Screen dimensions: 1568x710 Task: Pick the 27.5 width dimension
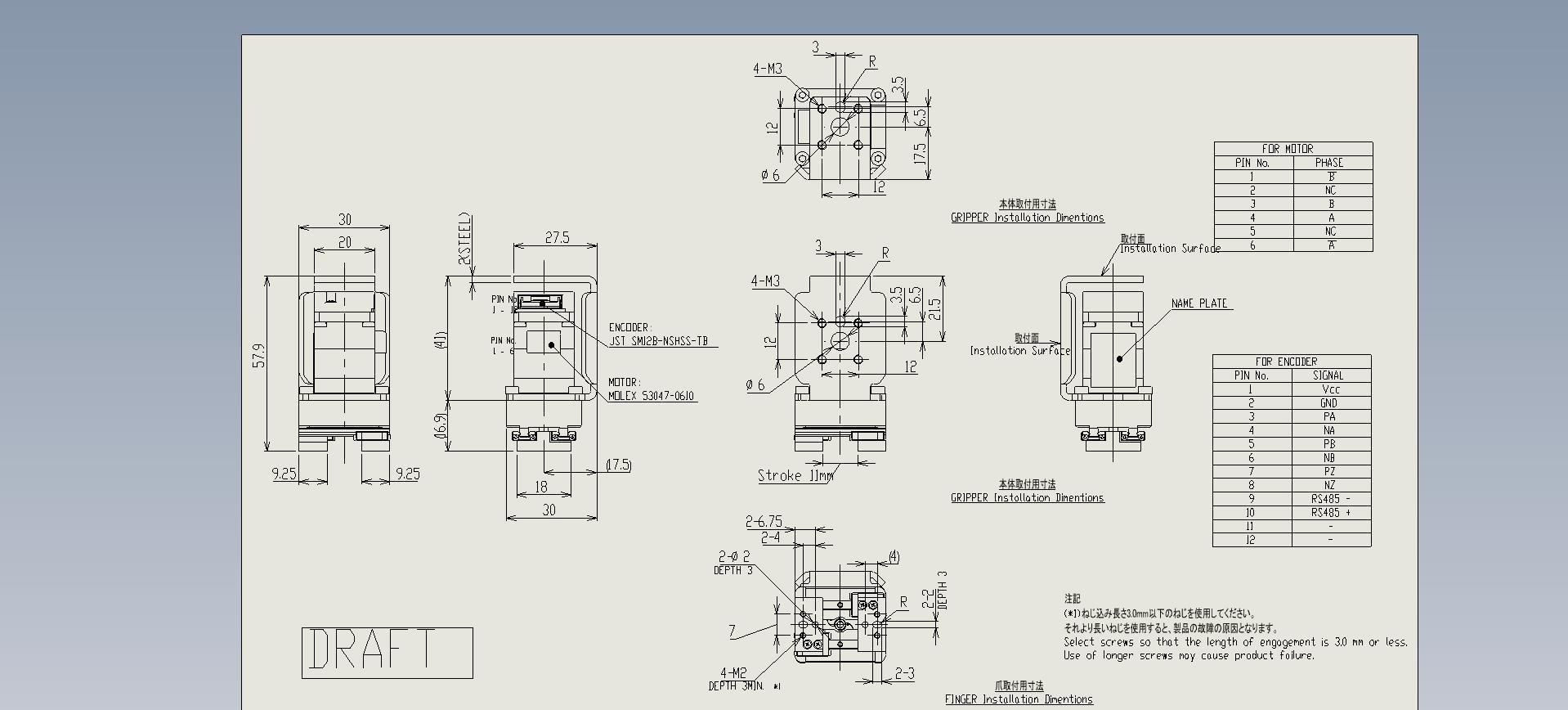click(557, 238)
